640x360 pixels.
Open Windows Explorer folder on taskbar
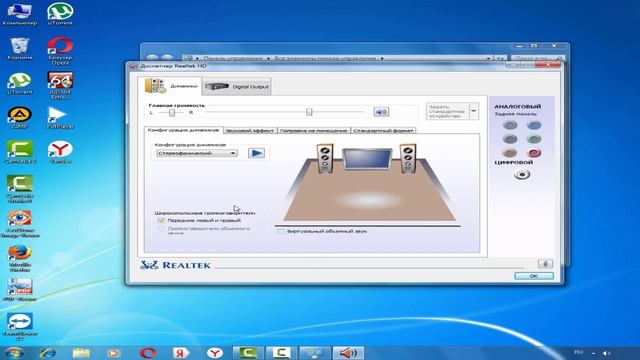tap(81, 353)
